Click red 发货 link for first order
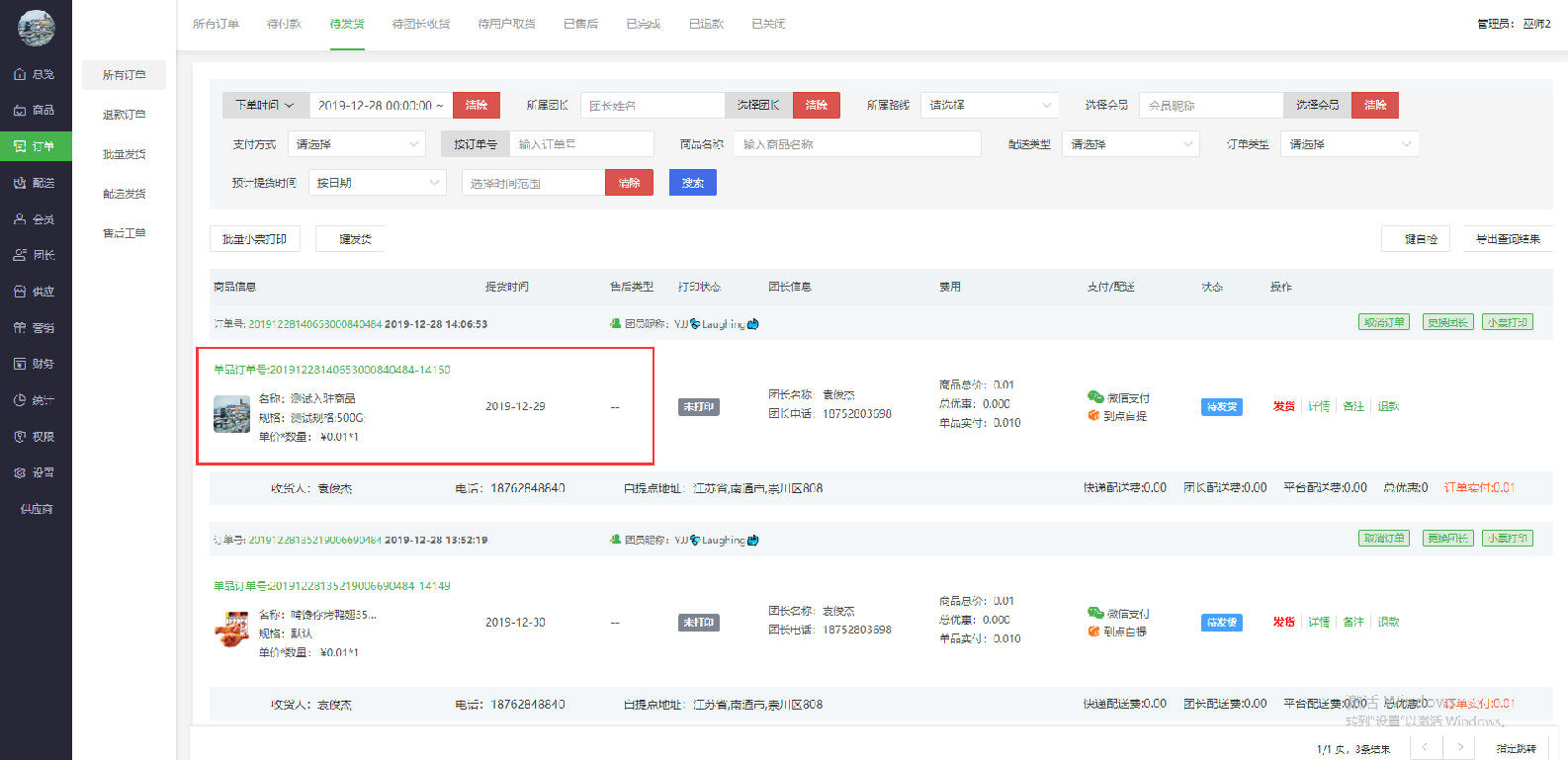The height and width of the screenshot is (760, 1568). click(x=1283, y=406)
